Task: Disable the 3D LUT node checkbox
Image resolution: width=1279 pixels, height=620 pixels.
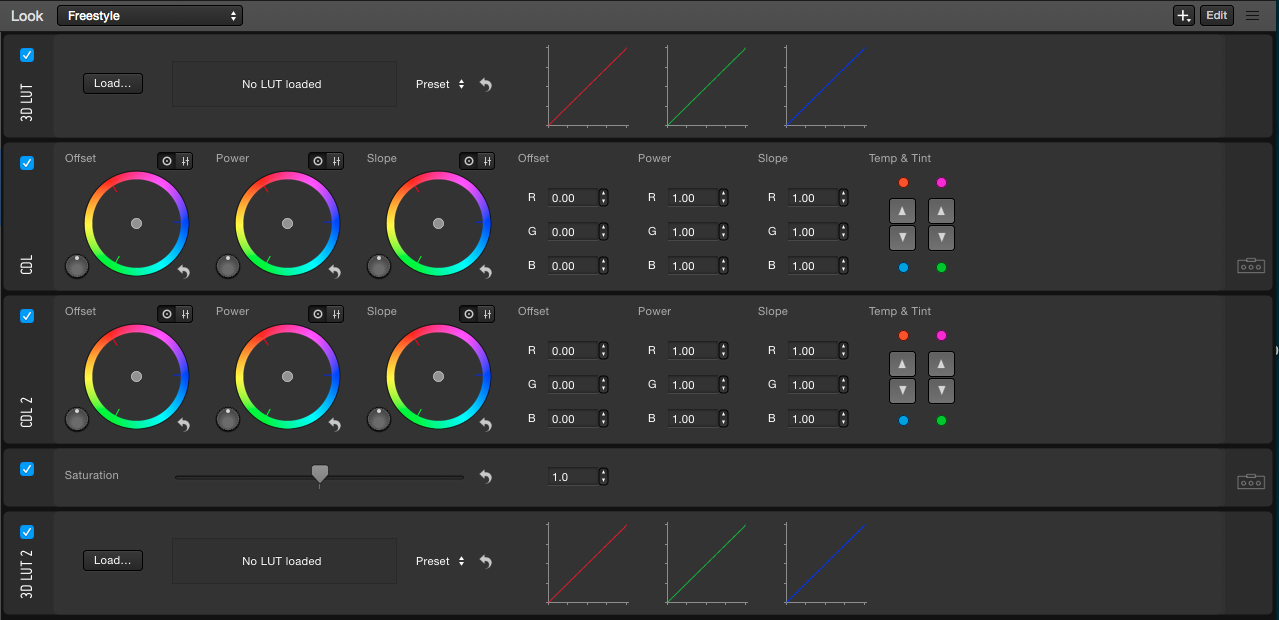Action: point(27,56)
